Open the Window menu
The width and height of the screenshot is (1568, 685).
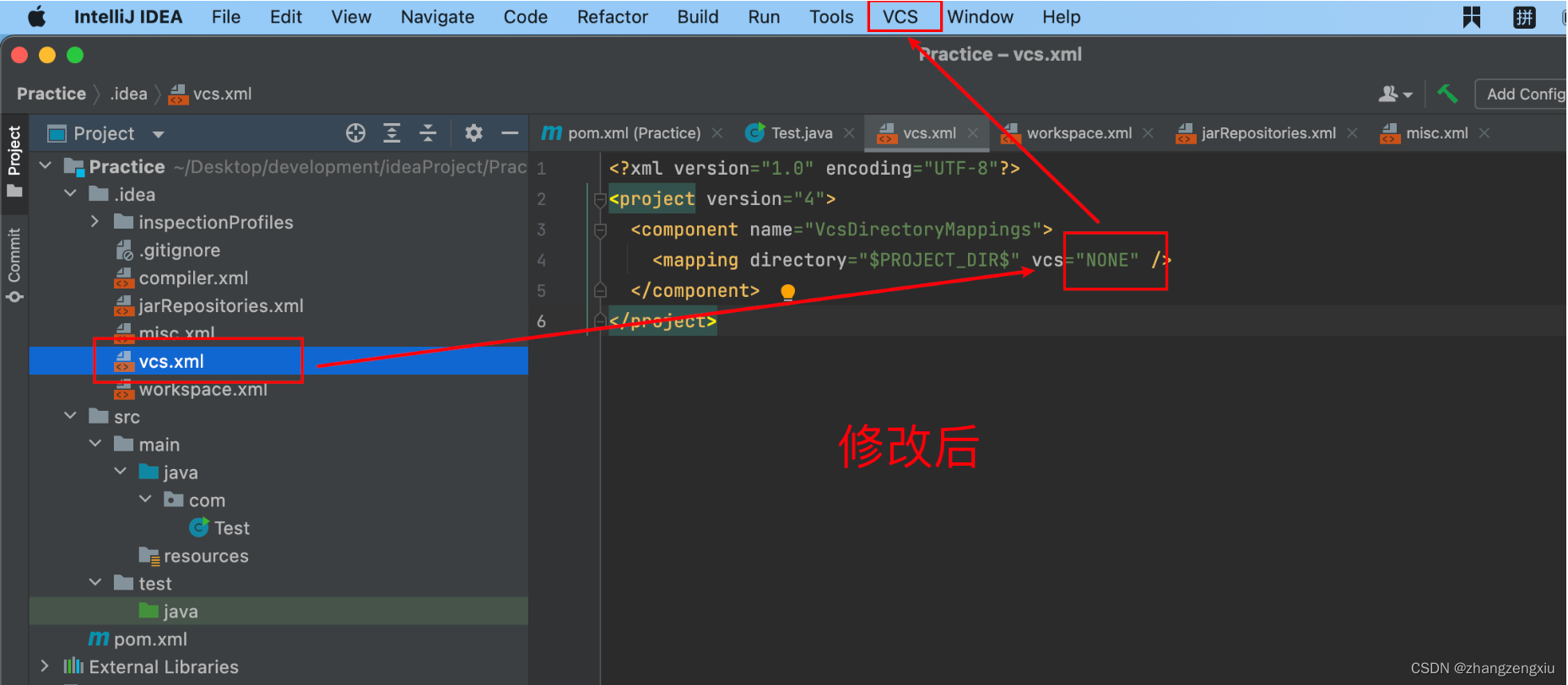click(x=980, y=17)
